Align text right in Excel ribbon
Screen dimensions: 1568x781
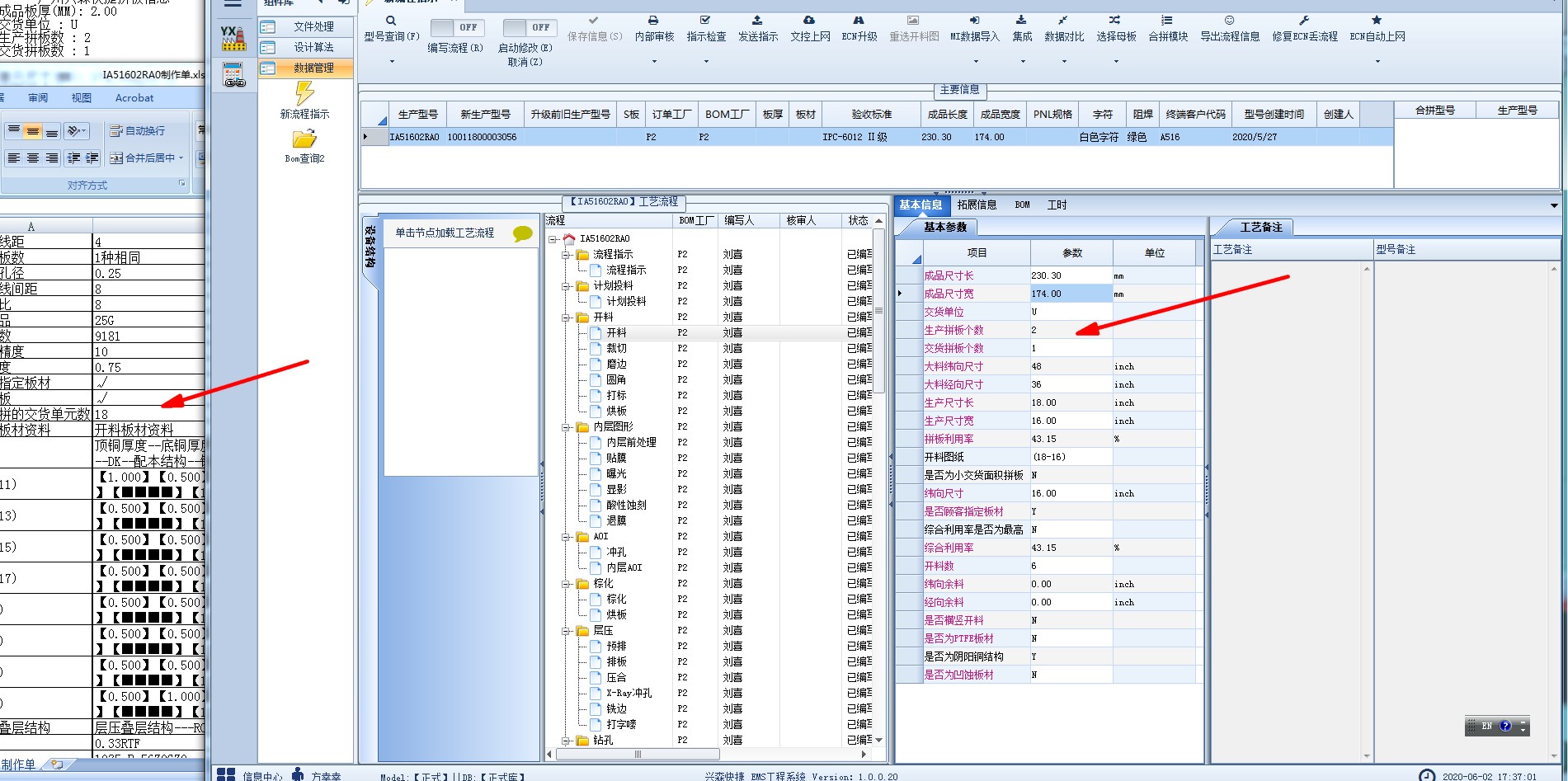[x=51, y=158]
